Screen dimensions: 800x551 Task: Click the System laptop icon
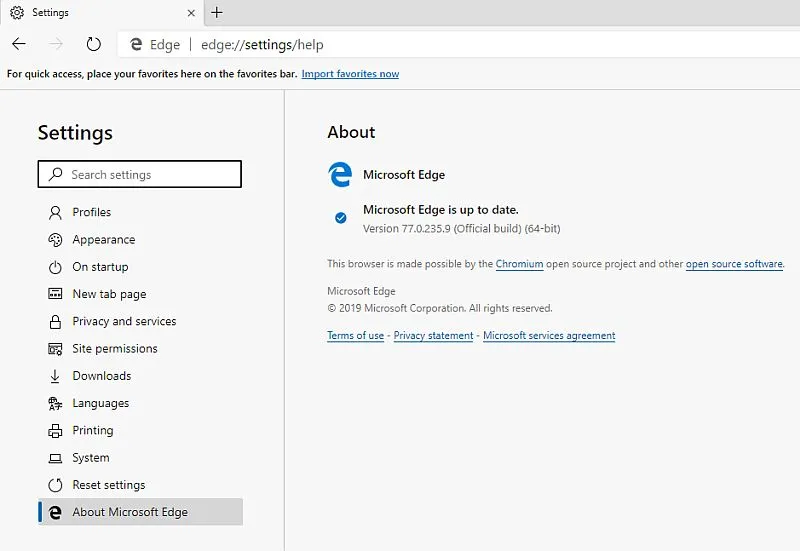pyautogui.click(x=55, y=458)
